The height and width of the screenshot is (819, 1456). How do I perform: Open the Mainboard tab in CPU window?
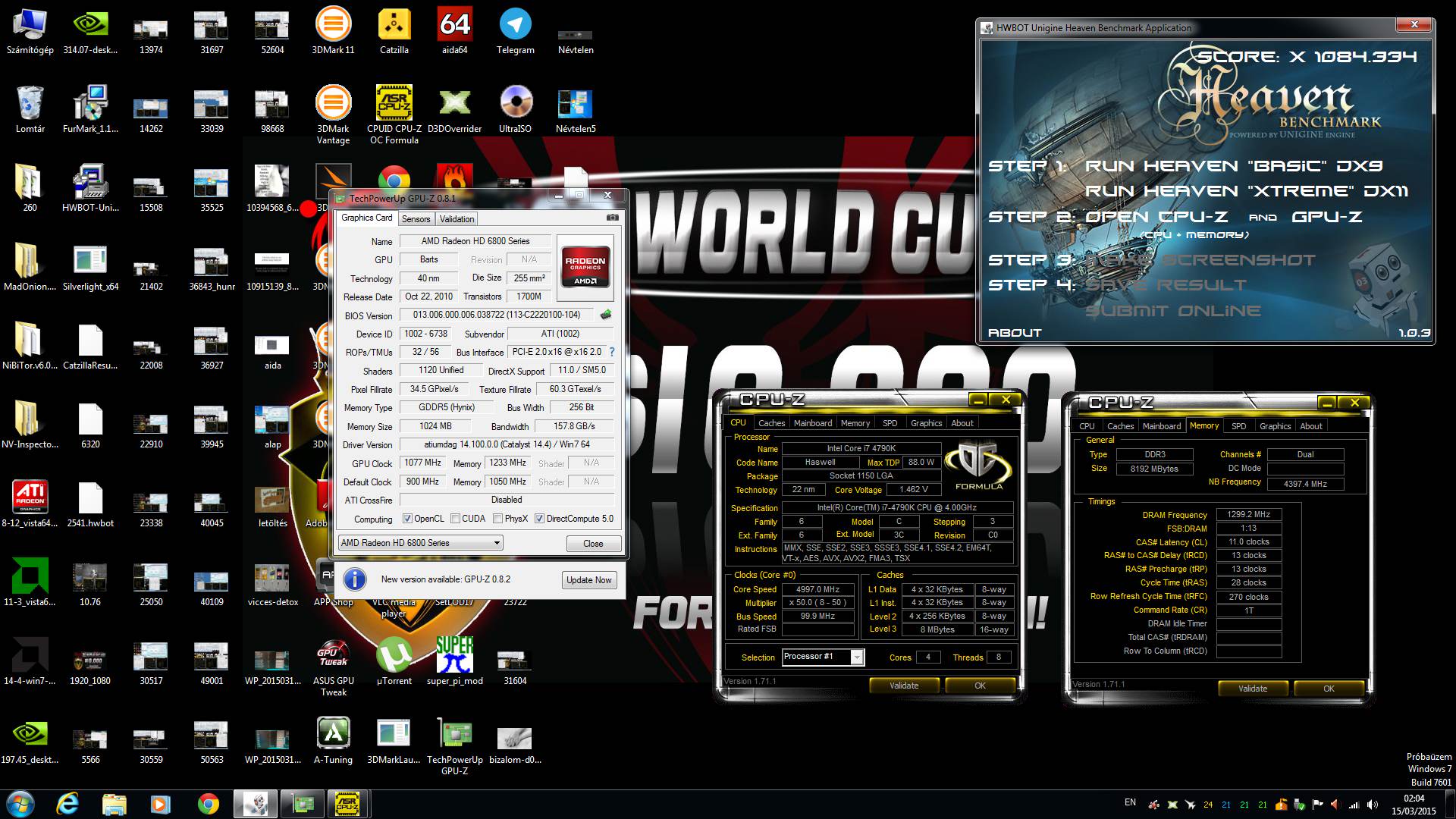click(x=812, y=423)
